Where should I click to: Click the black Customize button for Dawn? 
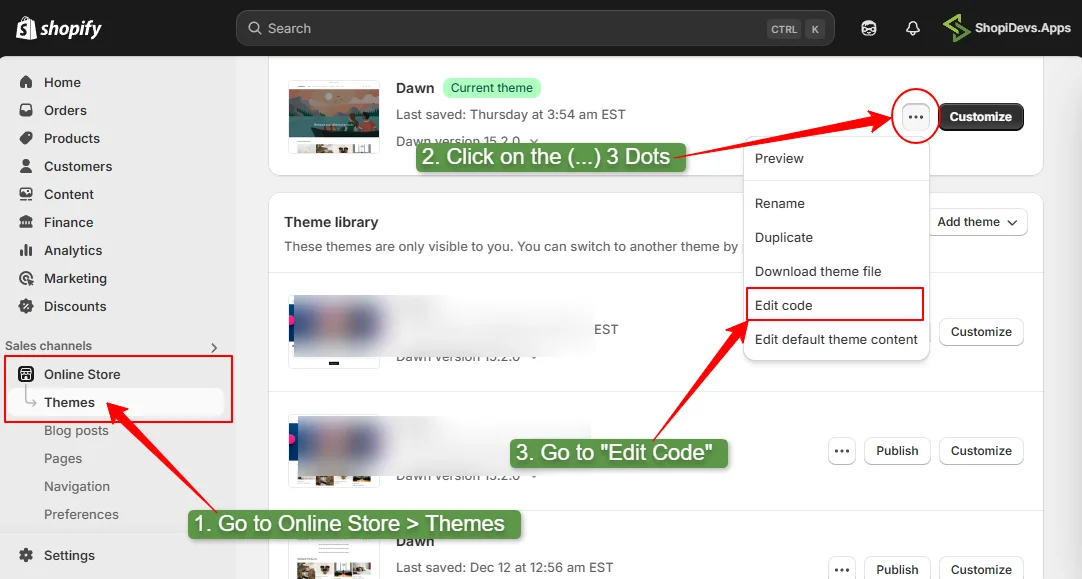coord(981,117)
